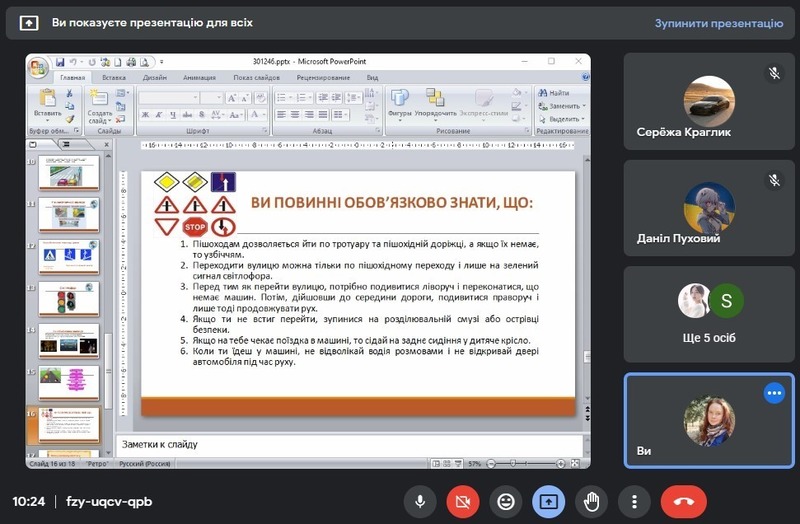Raise hand in the meeting
800x524 pixels.
coord(591,501)
